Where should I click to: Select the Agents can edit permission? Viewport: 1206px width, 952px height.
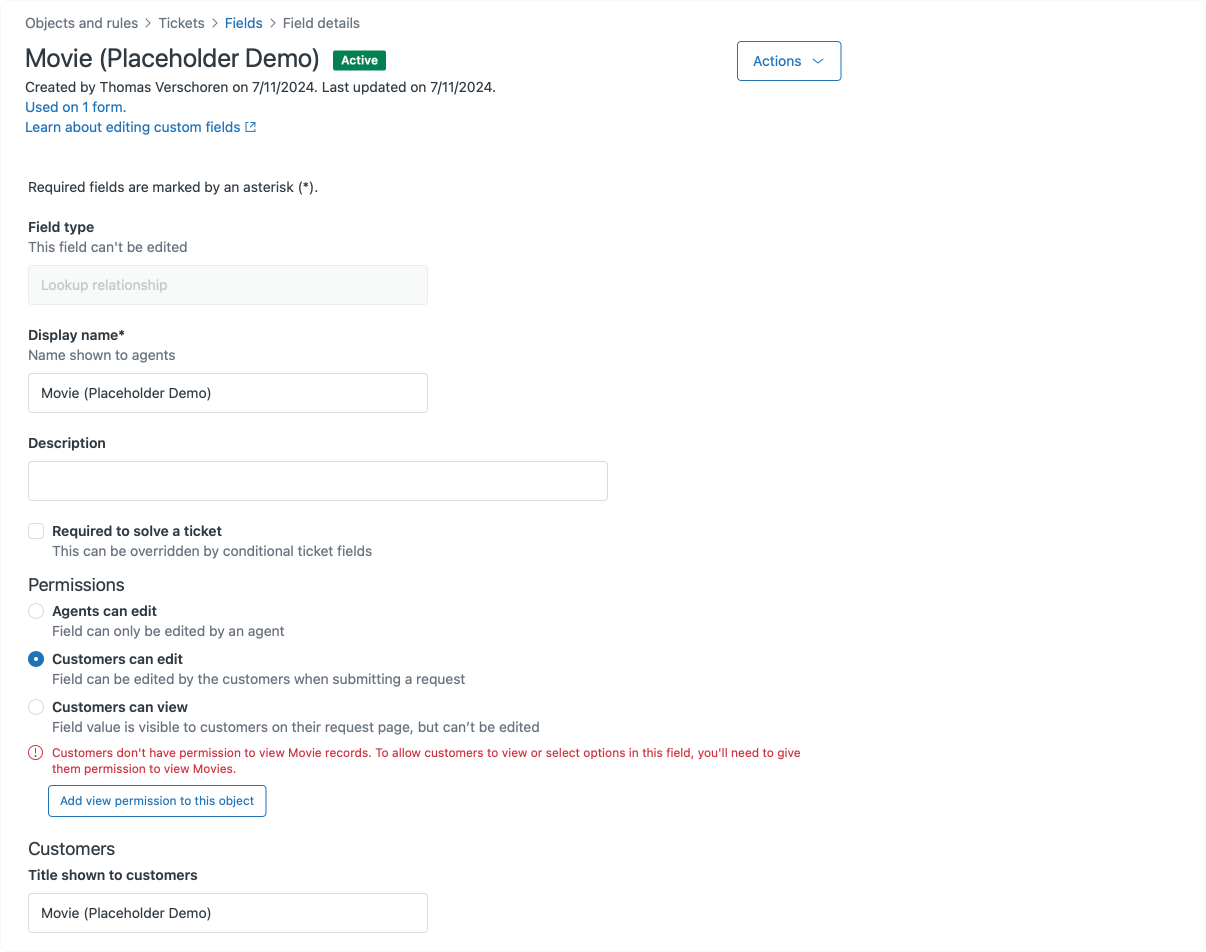click(x=36, y=611)
